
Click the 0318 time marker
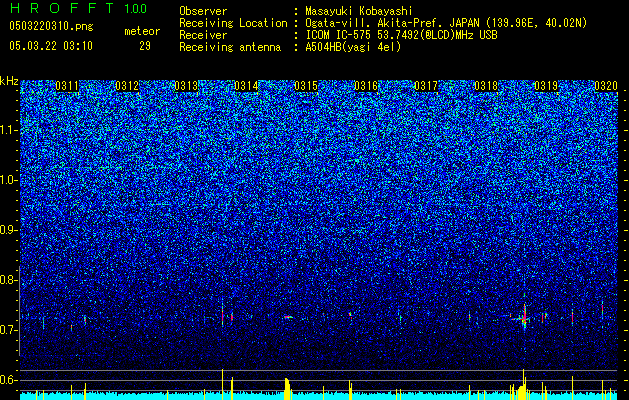click(486, 86)
